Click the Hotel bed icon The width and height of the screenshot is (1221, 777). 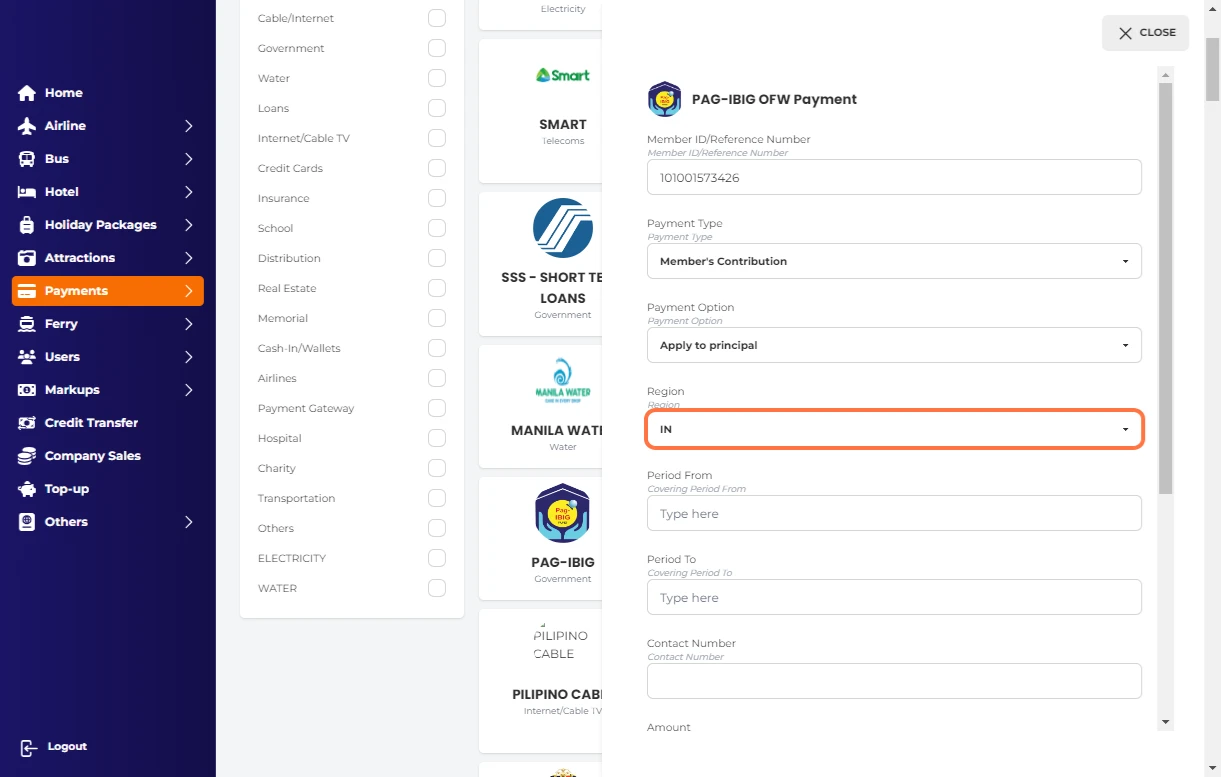[x=27, y=192]
